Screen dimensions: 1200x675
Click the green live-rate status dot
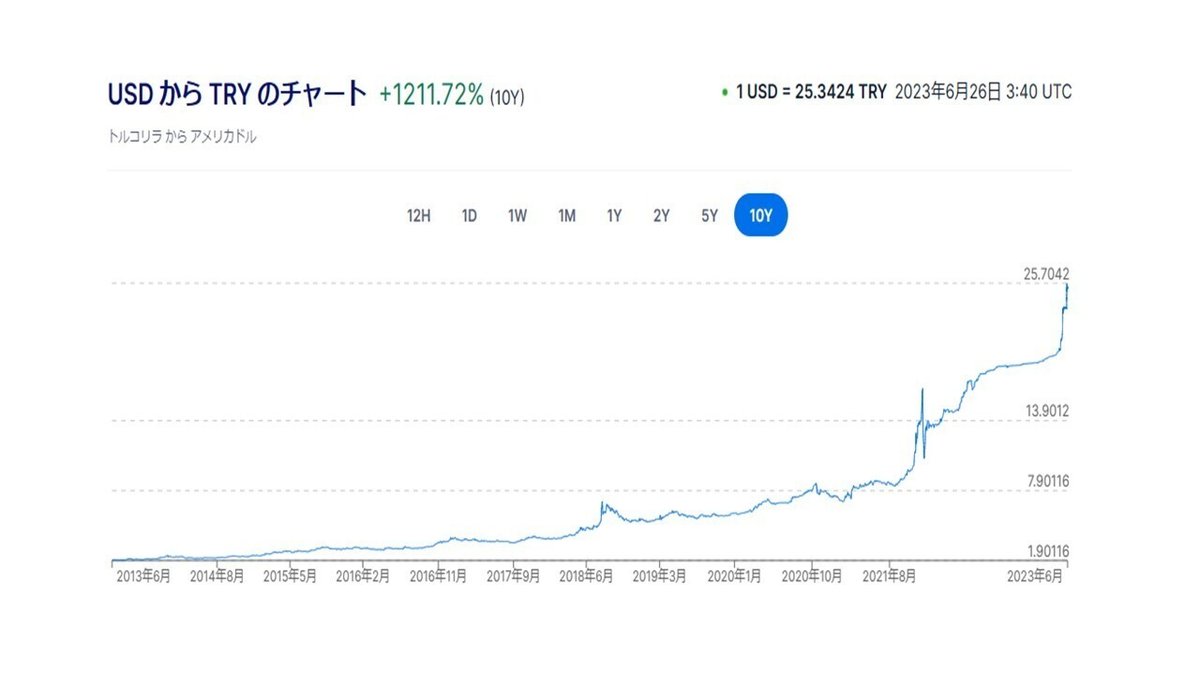pyautogui.click(x=725, y=92)
